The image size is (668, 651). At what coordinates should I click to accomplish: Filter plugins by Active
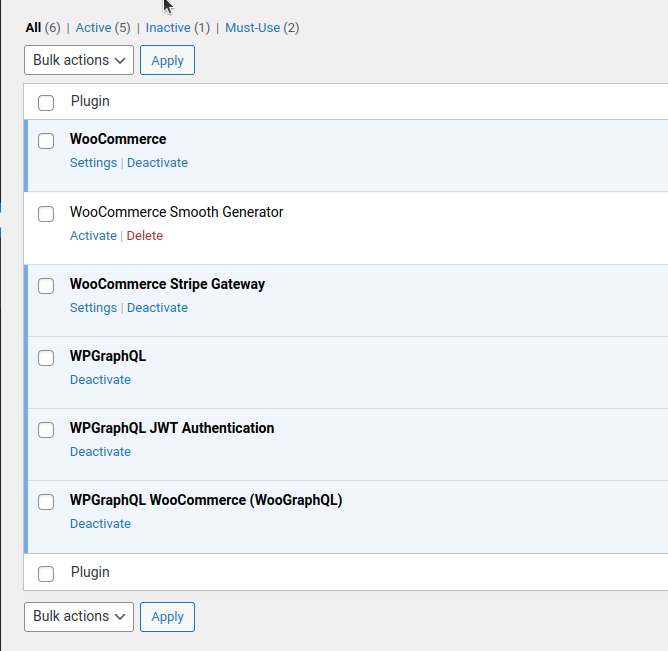pos(93,28)
